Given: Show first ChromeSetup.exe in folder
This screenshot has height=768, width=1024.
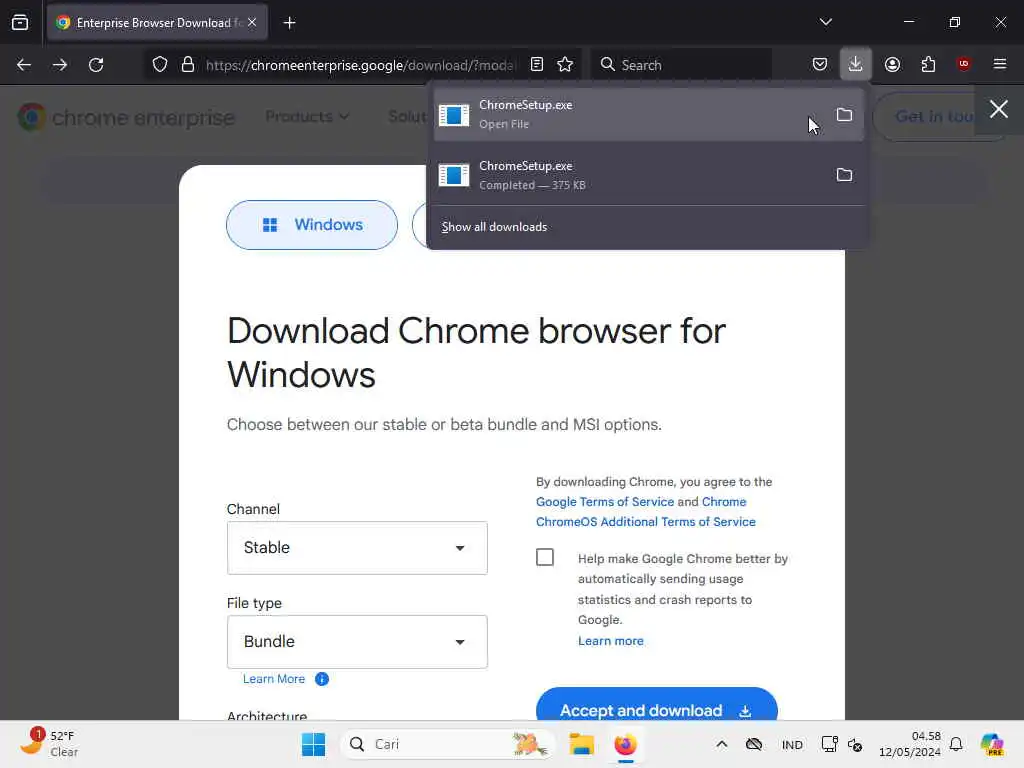Looking at the screenshot, I should (844, 114).
